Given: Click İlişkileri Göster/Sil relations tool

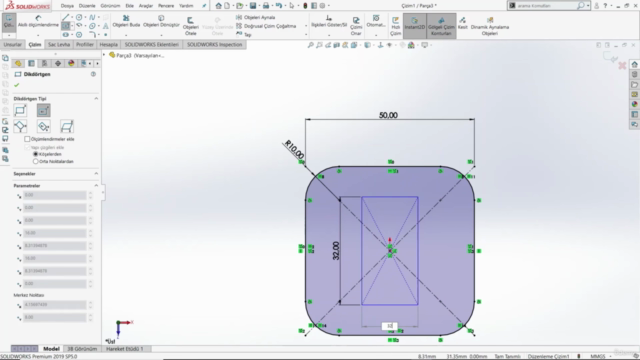Looking at the screenshot, I should pyautogui.click(x=329, y=21).
